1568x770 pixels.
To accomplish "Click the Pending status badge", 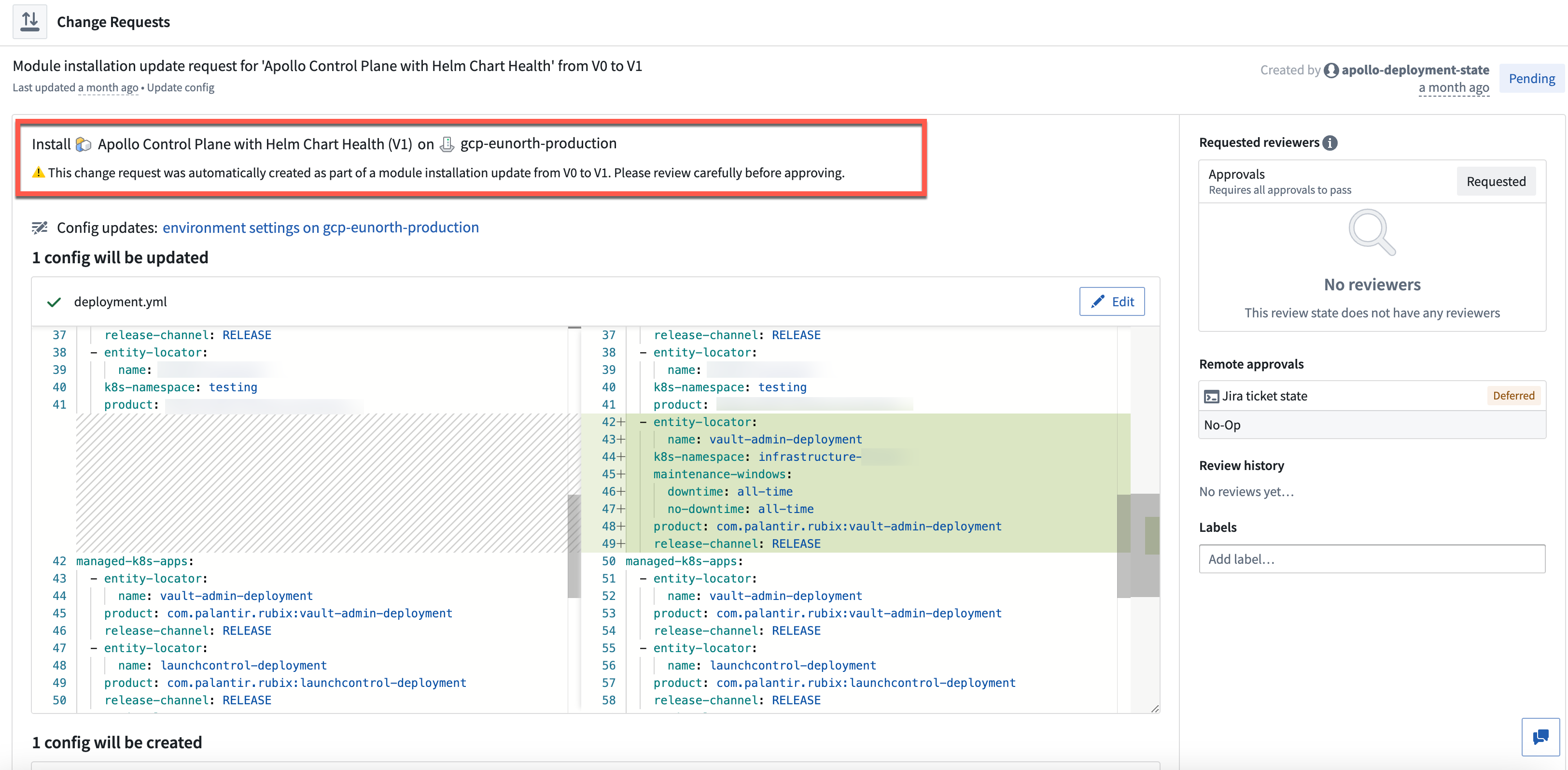I will pos(1531,79).
